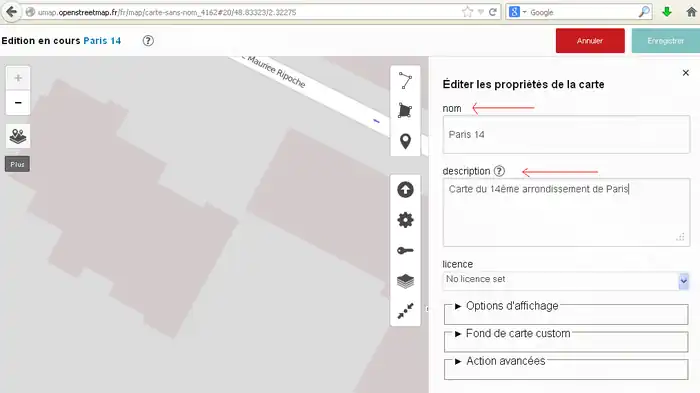
Task: Select the draw polygon tool
Action: [405, 111]
